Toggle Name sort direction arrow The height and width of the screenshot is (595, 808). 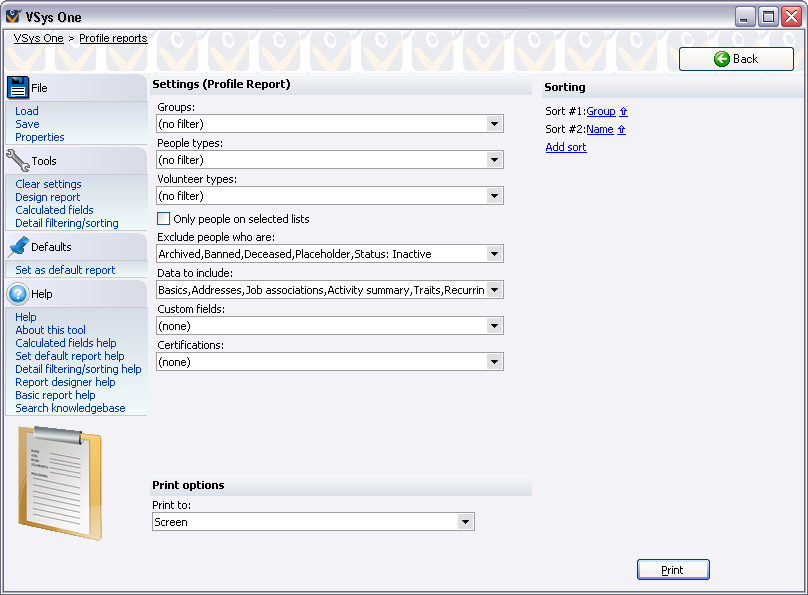pos(621,130)
